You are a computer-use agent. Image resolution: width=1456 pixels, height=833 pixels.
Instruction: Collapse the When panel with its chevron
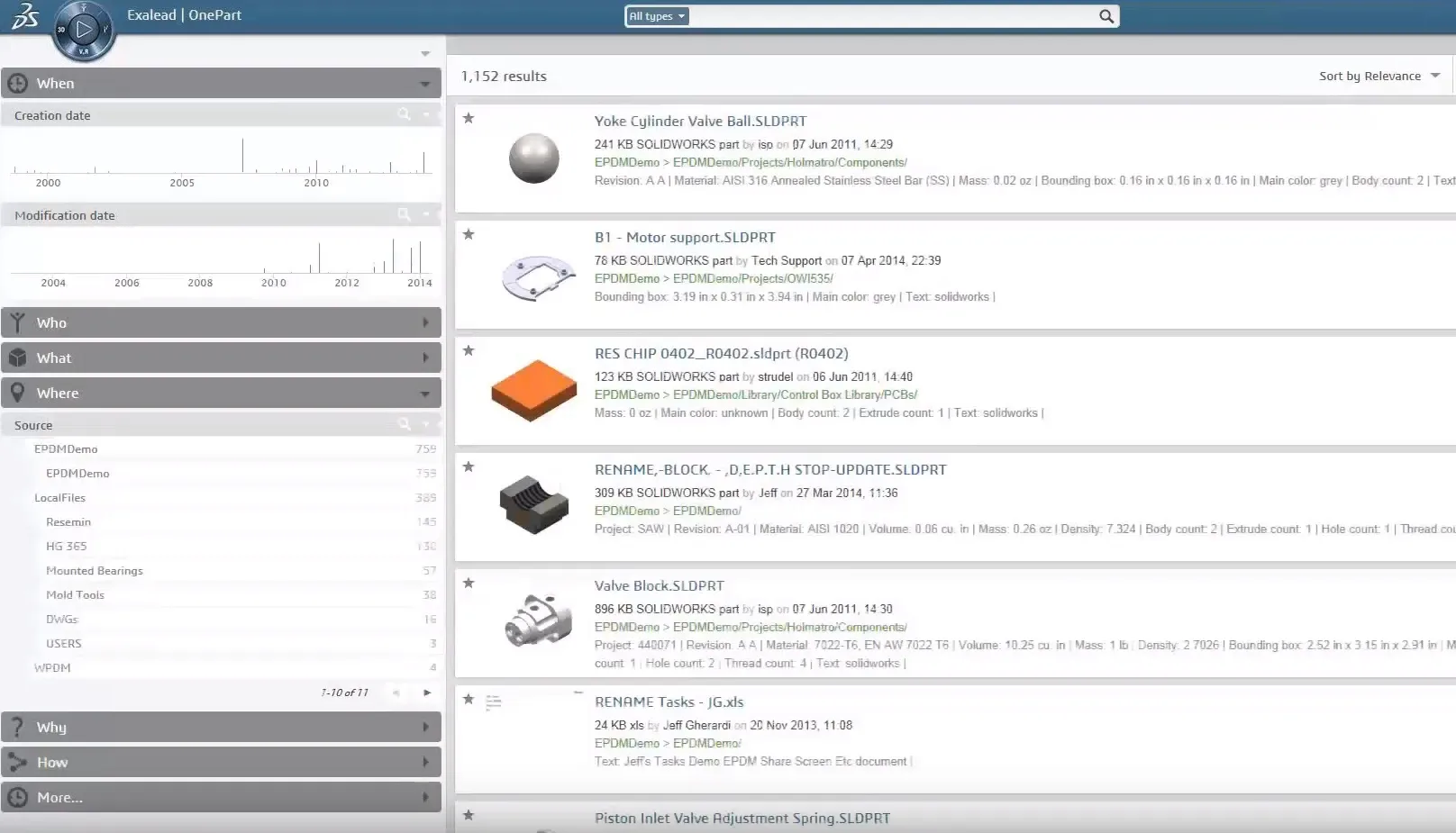click(425, 83)
